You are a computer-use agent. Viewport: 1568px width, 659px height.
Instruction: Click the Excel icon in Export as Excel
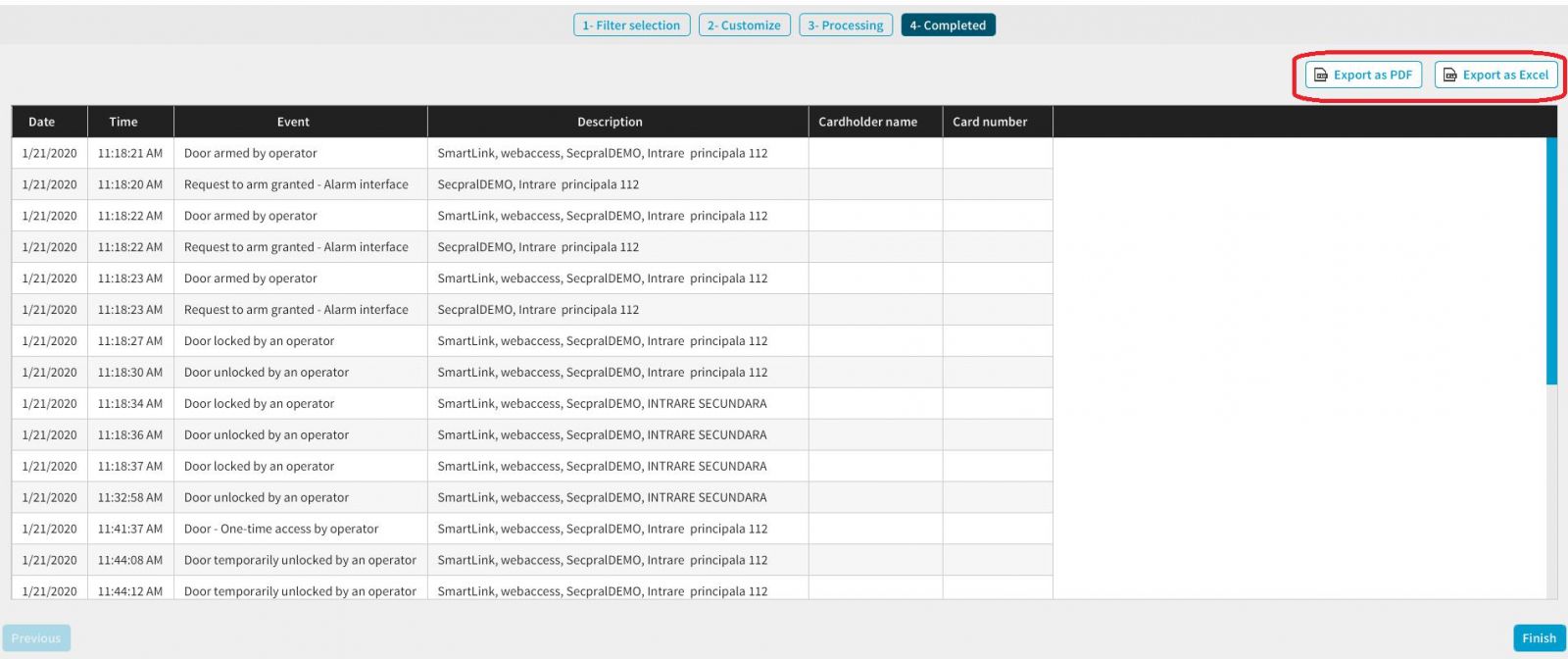pos(1450,76)
